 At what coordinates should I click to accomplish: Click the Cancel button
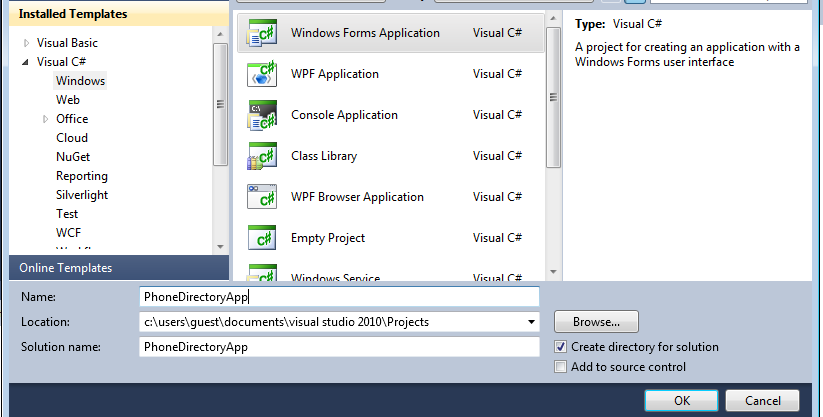click(x=763, y=400)
